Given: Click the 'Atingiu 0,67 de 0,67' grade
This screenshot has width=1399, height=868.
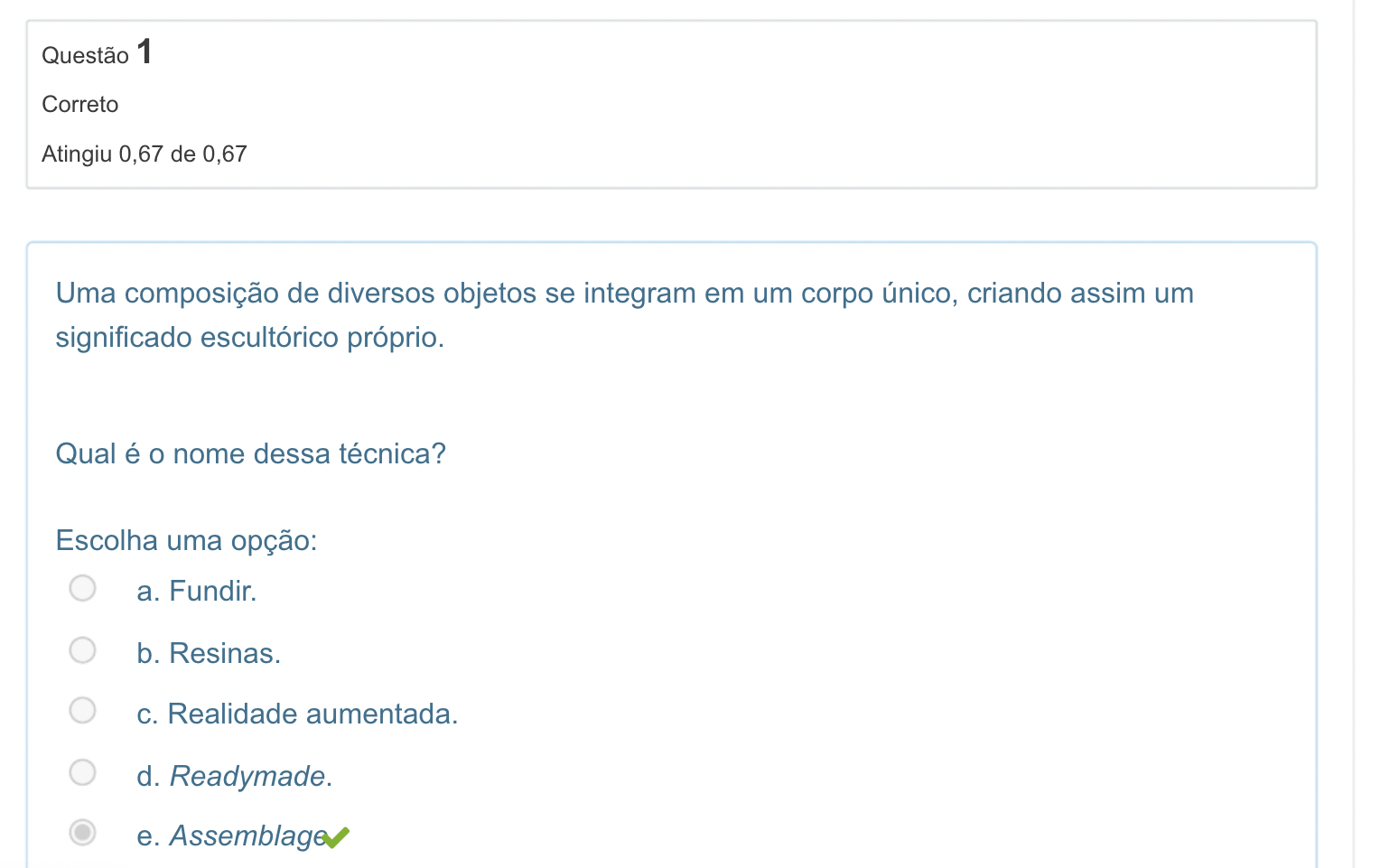Looking at the screenshot, I should [x=145, y=154].
